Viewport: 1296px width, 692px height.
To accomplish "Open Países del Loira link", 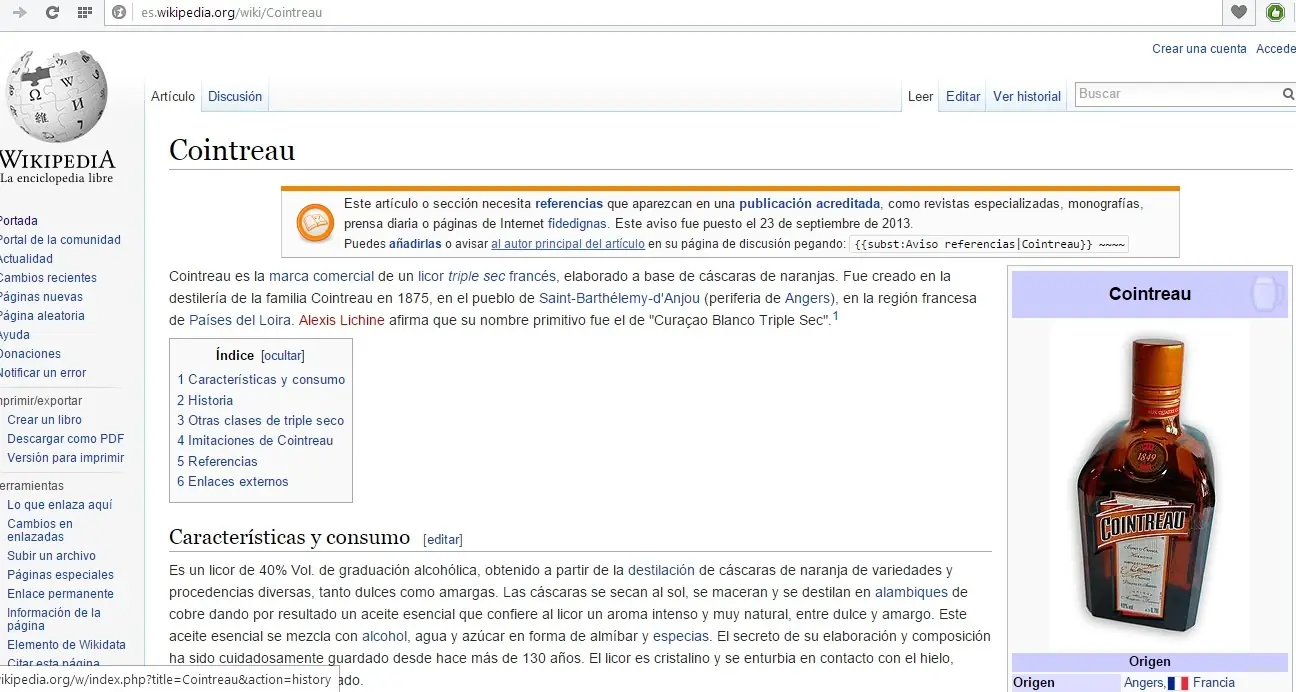I will tap(240, 320).
